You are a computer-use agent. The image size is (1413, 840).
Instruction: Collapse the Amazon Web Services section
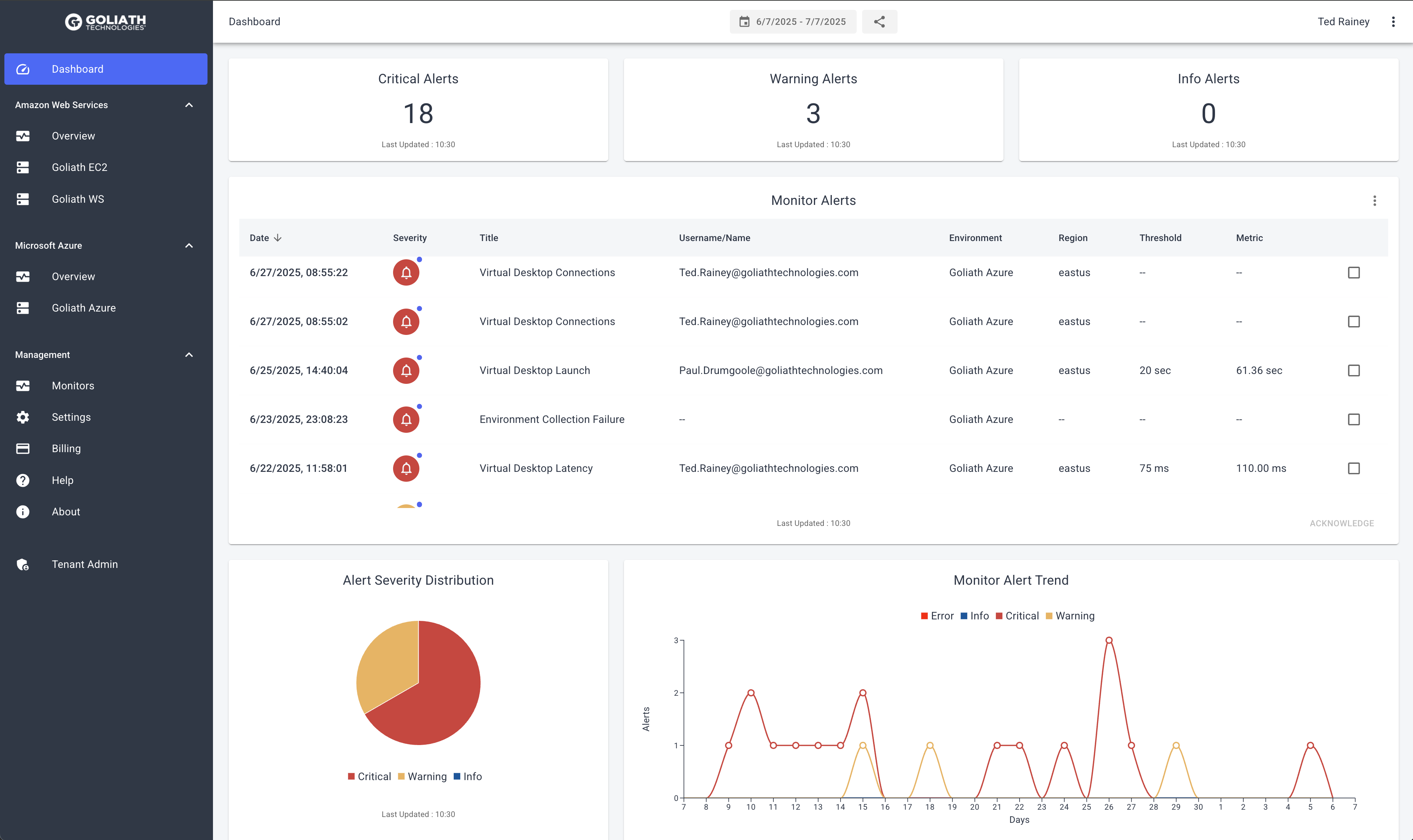[189, 105]
